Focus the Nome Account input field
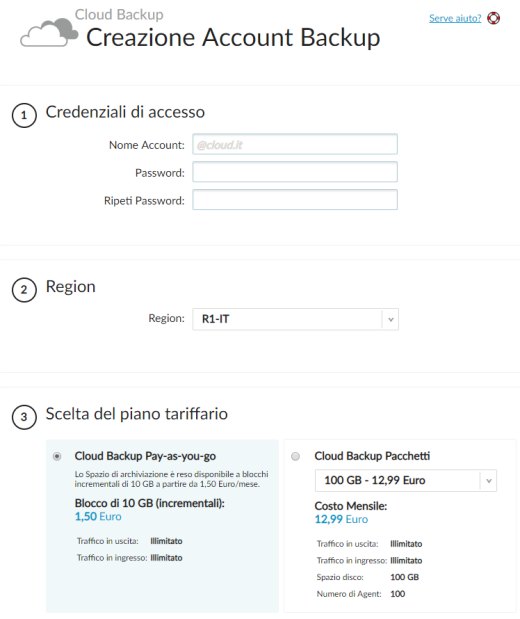Screen dimensions: 520x619 295,144
